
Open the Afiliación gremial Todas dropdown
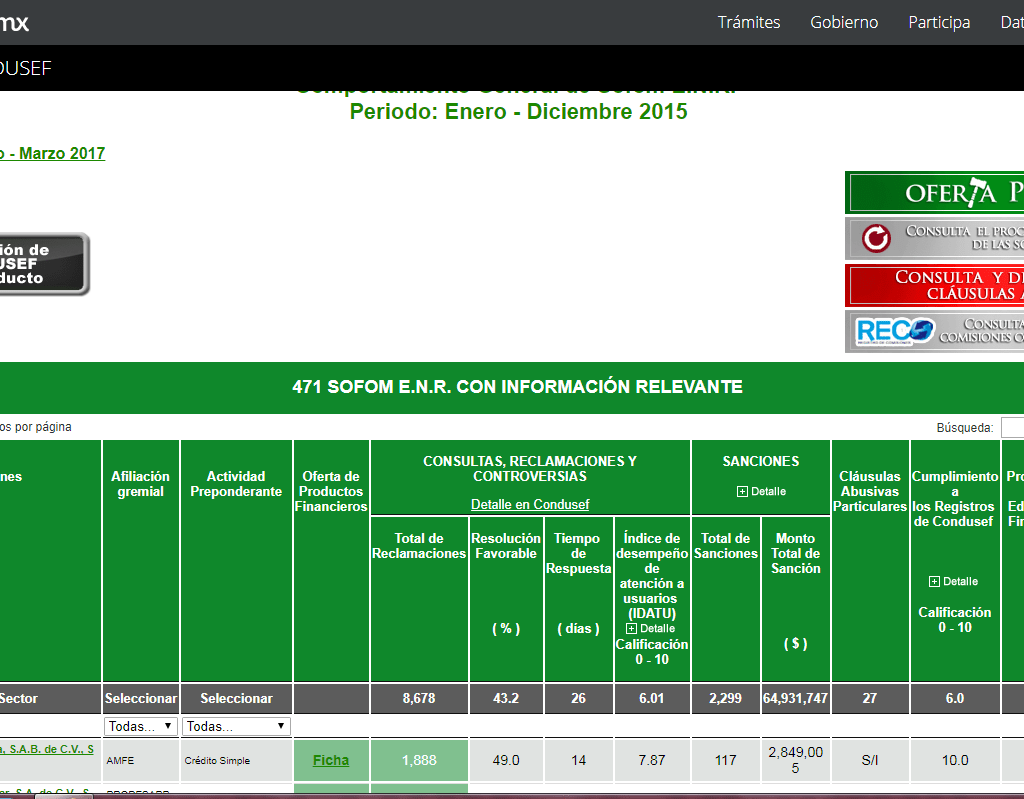(x=140, y=726)
